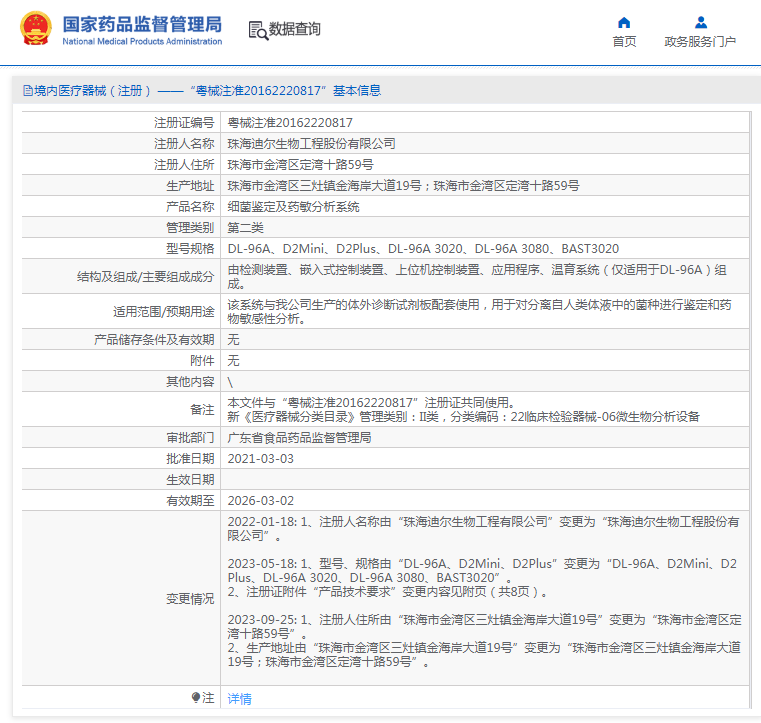Click the 生产地址 label
The image size is (761, 723).
tap(190, 185)
